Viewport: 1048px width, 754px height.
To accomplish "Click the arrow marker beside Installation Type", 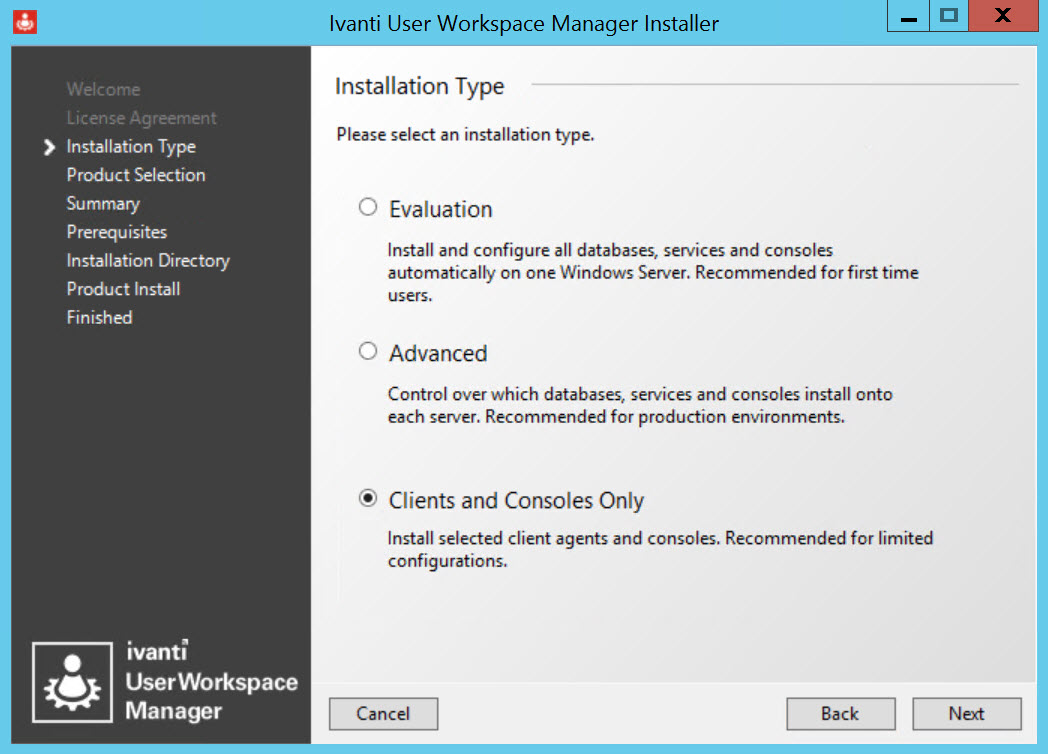I will [x=50, y=146].
